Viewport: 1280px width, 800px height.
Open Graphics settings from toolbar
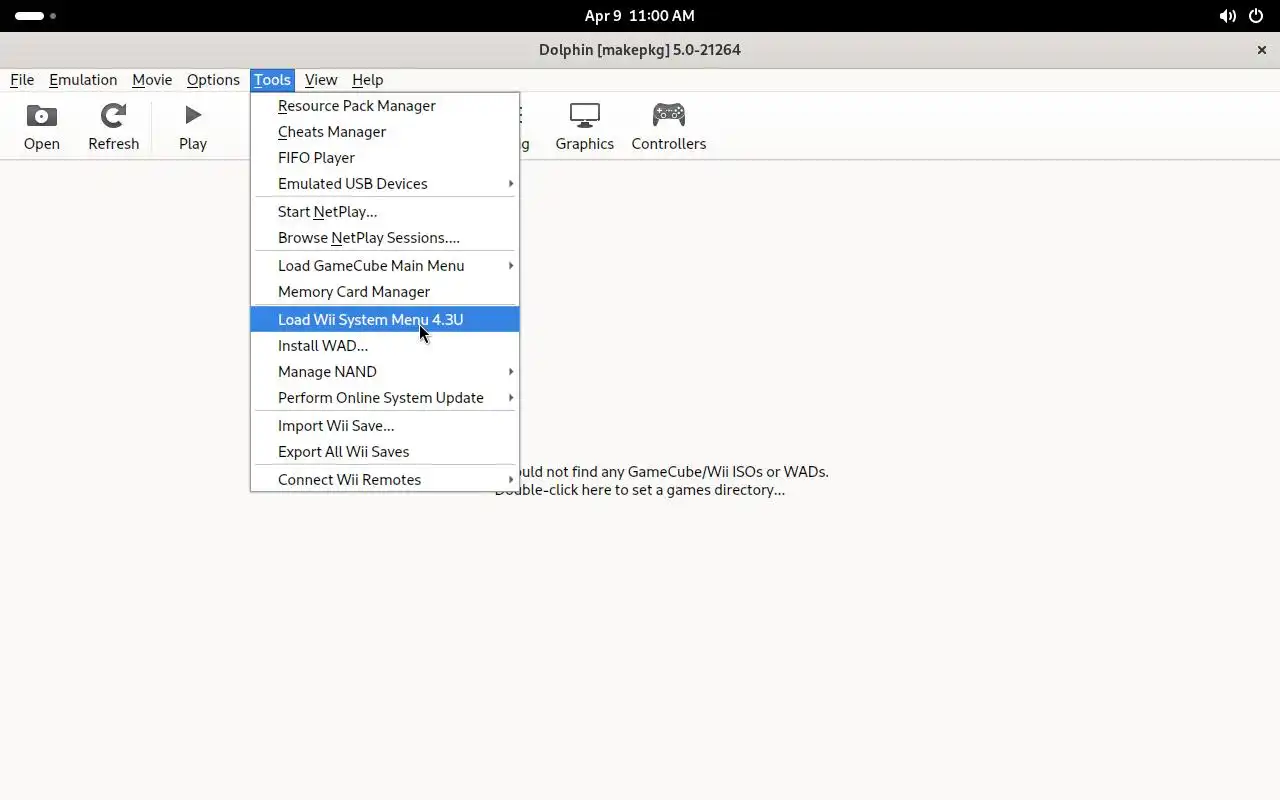tap(585, 127)
